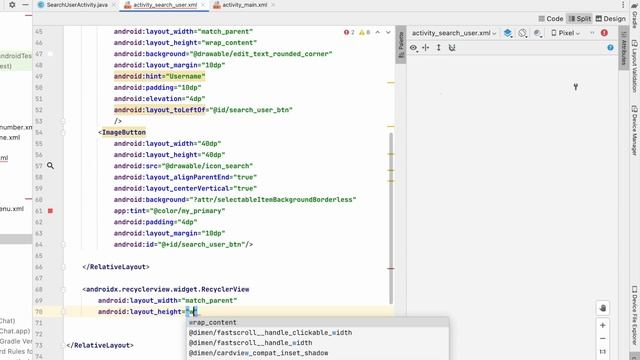Click the default margins vertical arrow icon

[x=438, y=48]
